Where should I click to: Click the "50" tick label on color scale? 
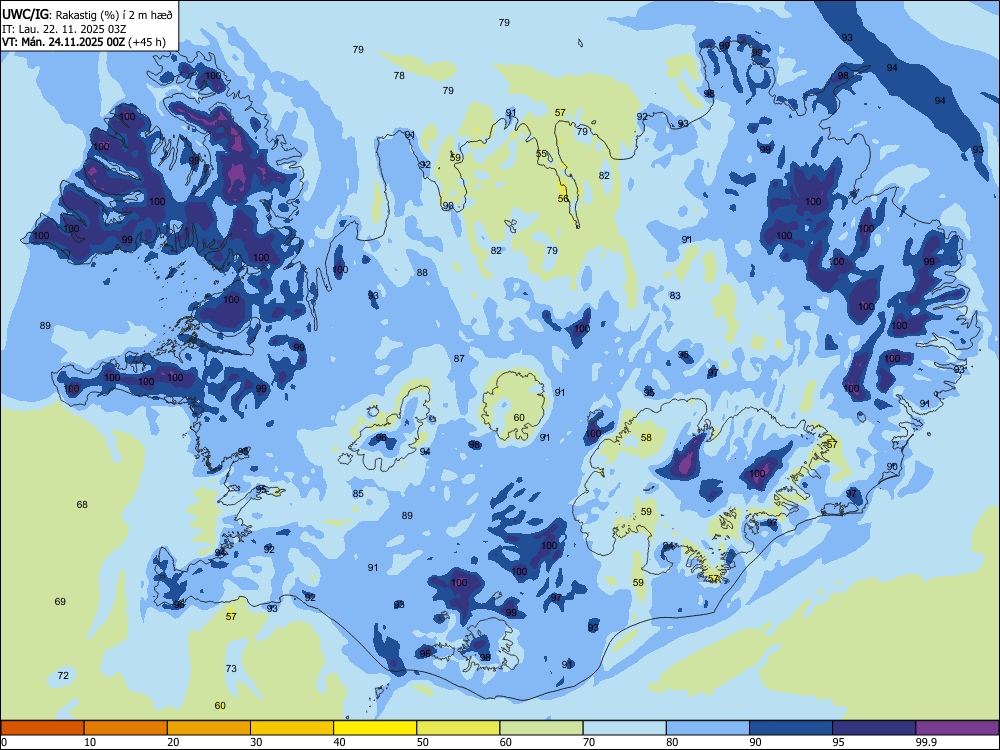point(423,742)
